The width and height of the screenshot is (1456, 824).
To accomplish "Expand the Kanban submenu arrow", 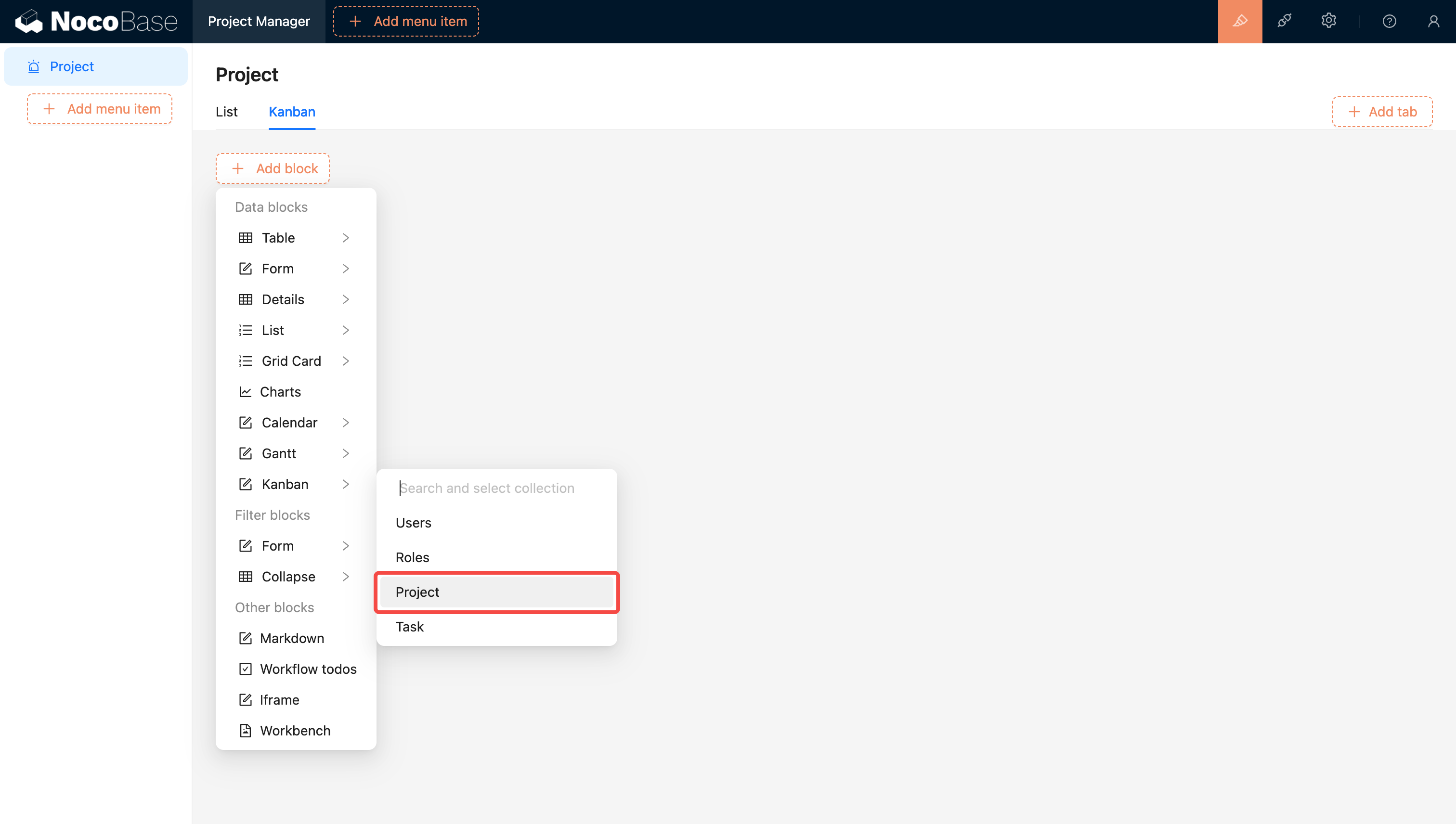I will pyautogui.click(x=346, y=484).
